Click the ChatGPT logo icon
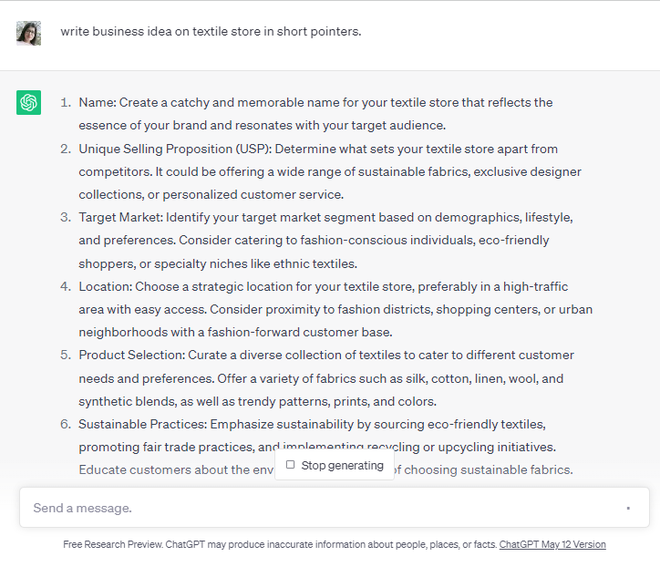The width and height of the screenshot is (660, 567). tap(28, 102)
